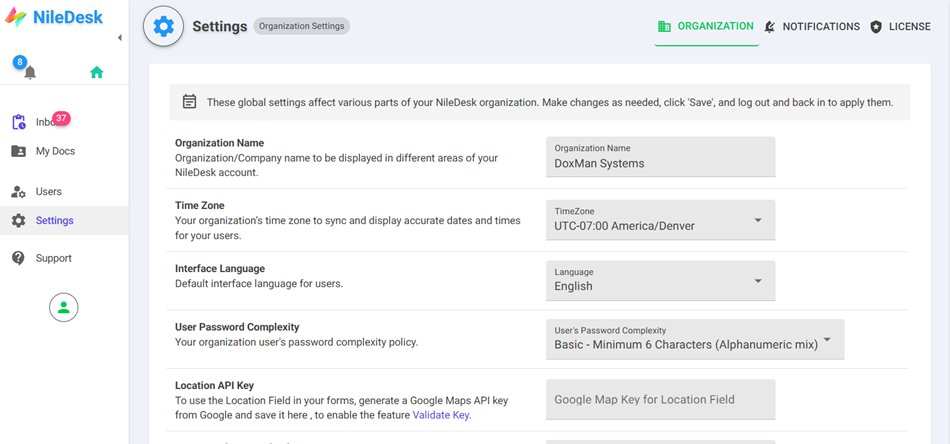This screenshot has height=444, width=950.
Task: Click the NileDesk logo
Action: coord(55,17)
